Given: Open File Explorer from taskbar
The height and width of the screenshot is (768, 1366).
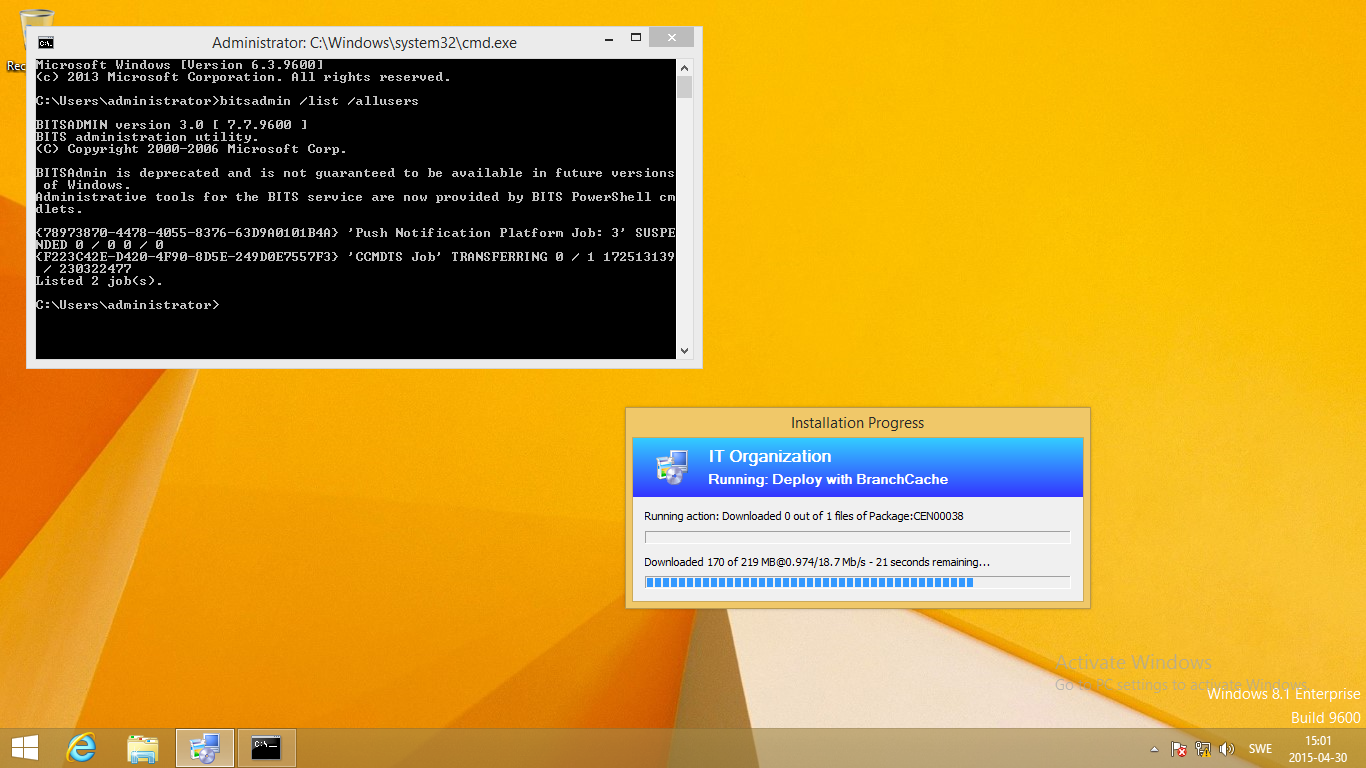Looking at the screenshot, I should (143, 748).
